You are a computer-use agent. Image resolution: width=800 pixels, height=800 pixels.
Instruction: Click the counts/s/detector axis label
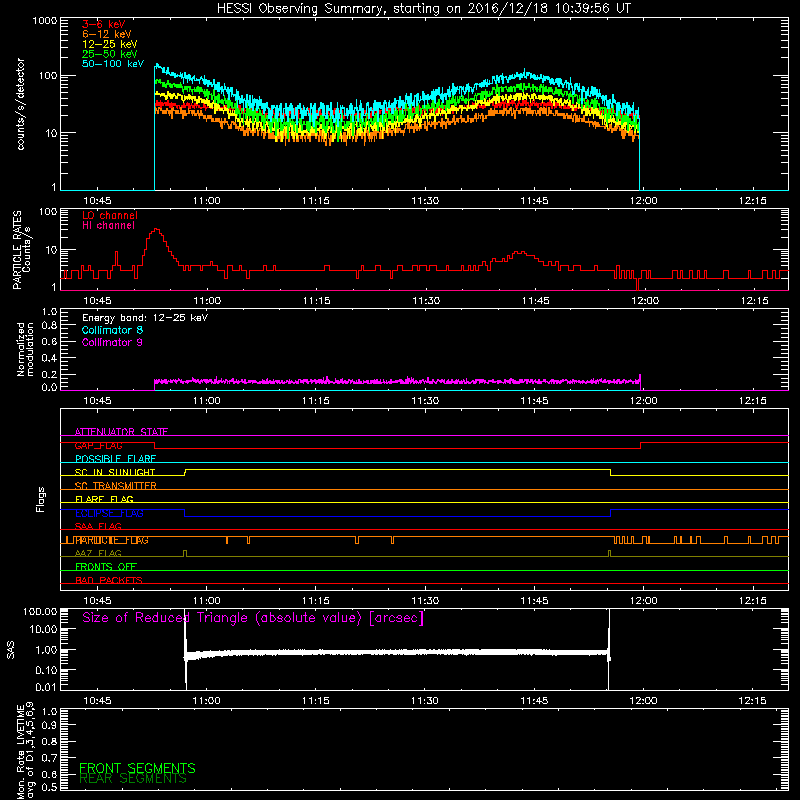coord(20,104)
